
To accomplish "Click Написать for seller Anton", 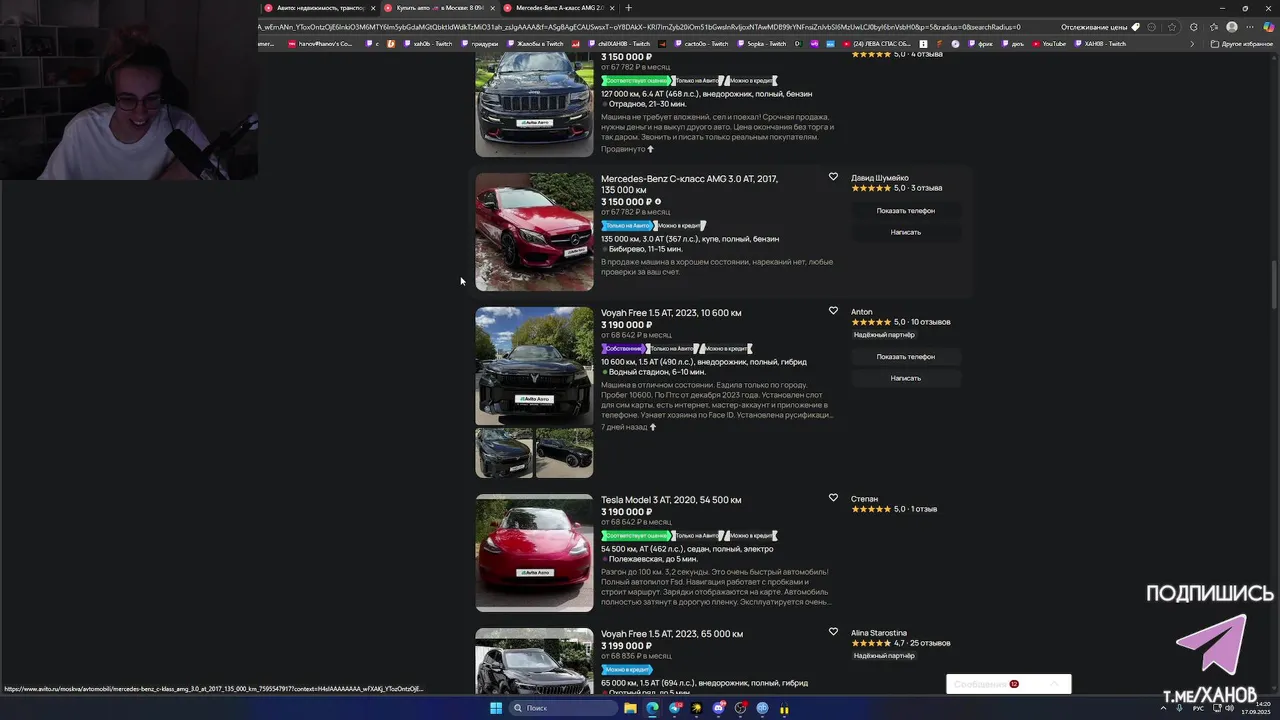I will tap(906, 378).
